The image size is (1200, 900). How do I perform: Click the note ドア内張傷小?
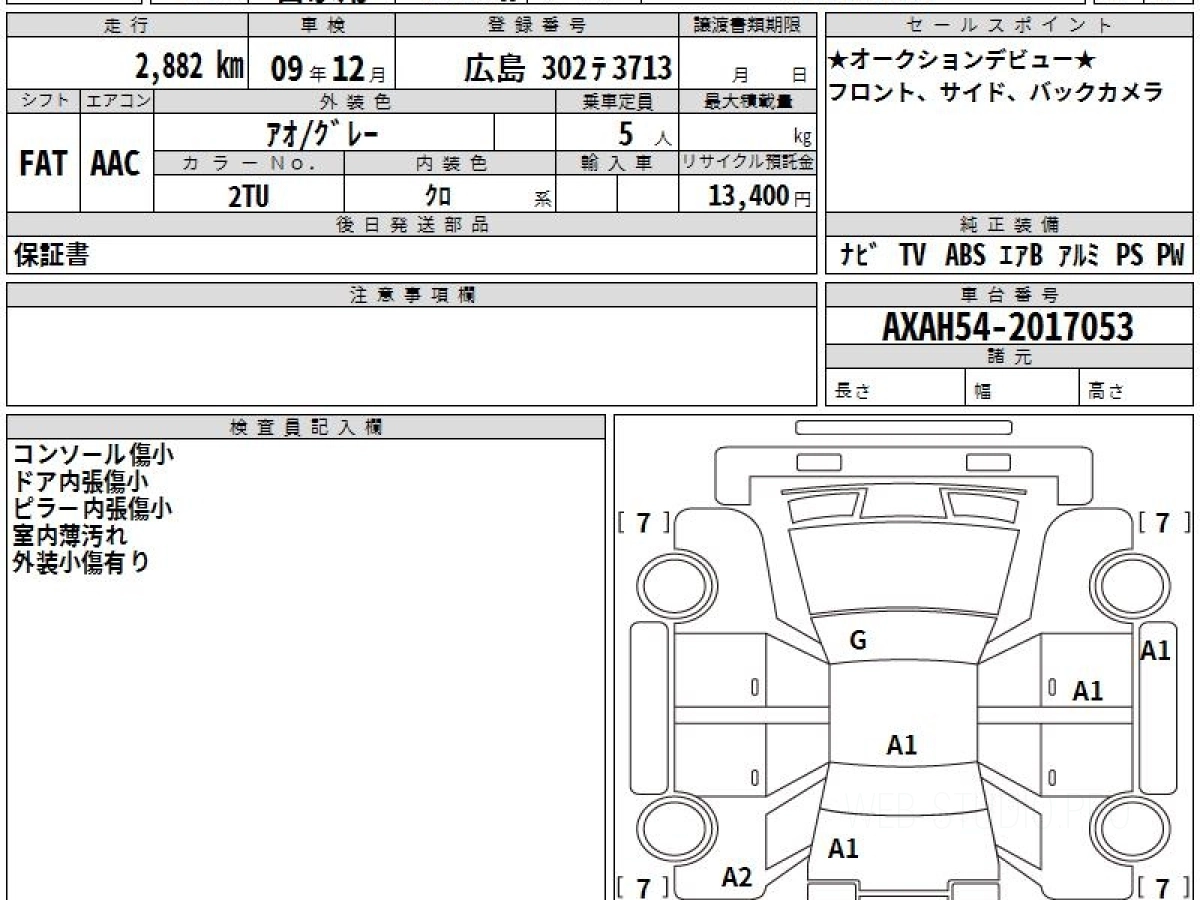80,482
